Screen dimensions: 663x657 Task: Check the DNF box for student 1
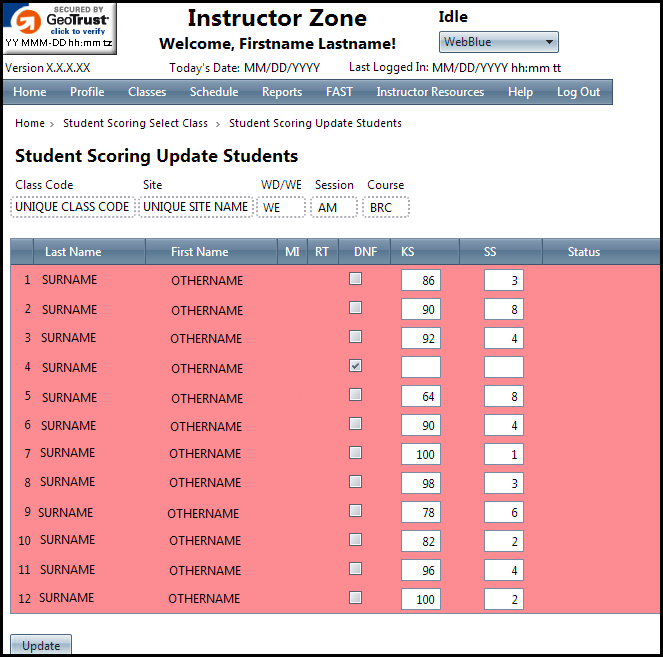tap(355, 279)
